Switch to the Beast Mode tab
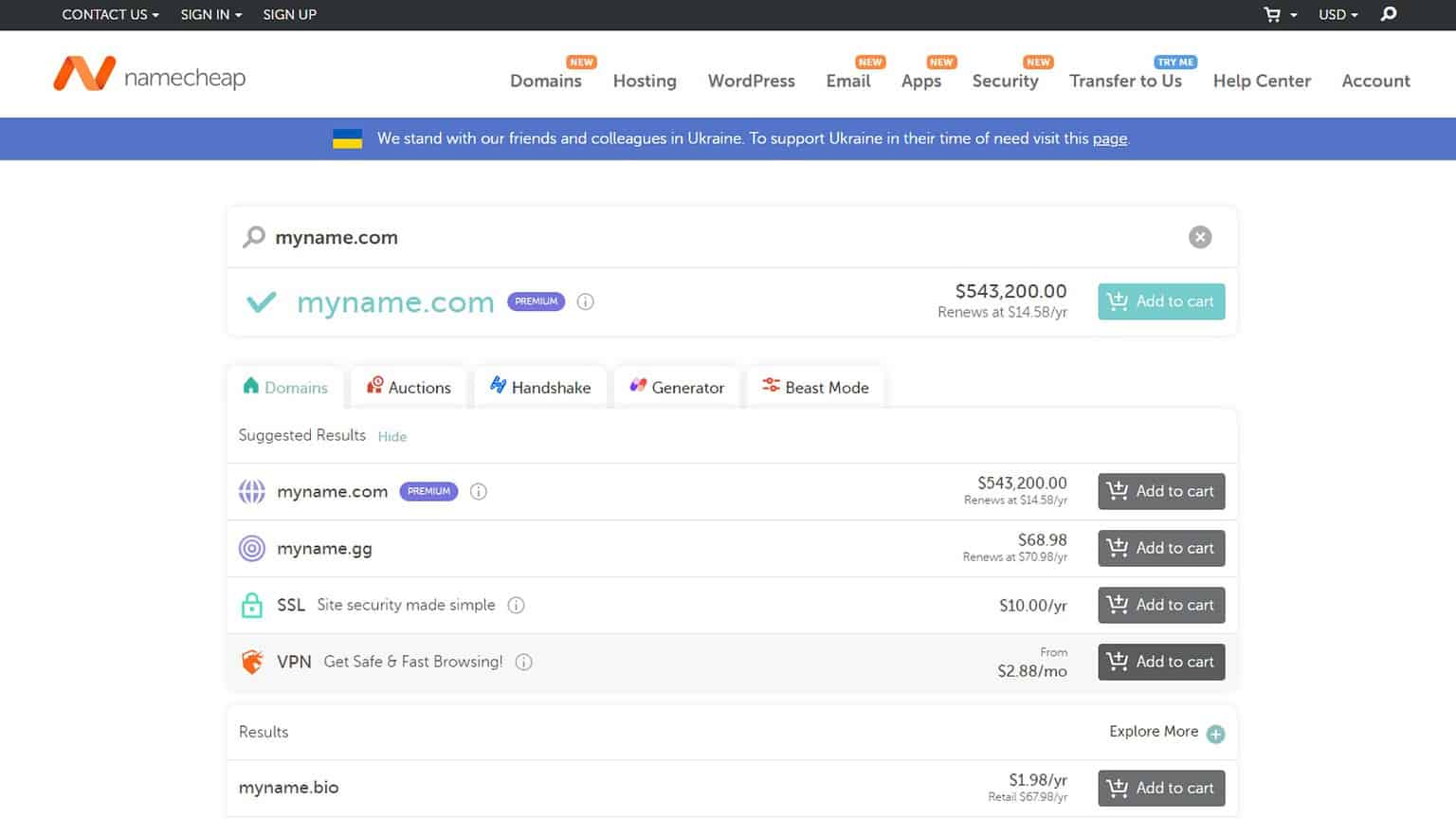Viewport: 1456px width, 819px height. (x=815, y=387)
